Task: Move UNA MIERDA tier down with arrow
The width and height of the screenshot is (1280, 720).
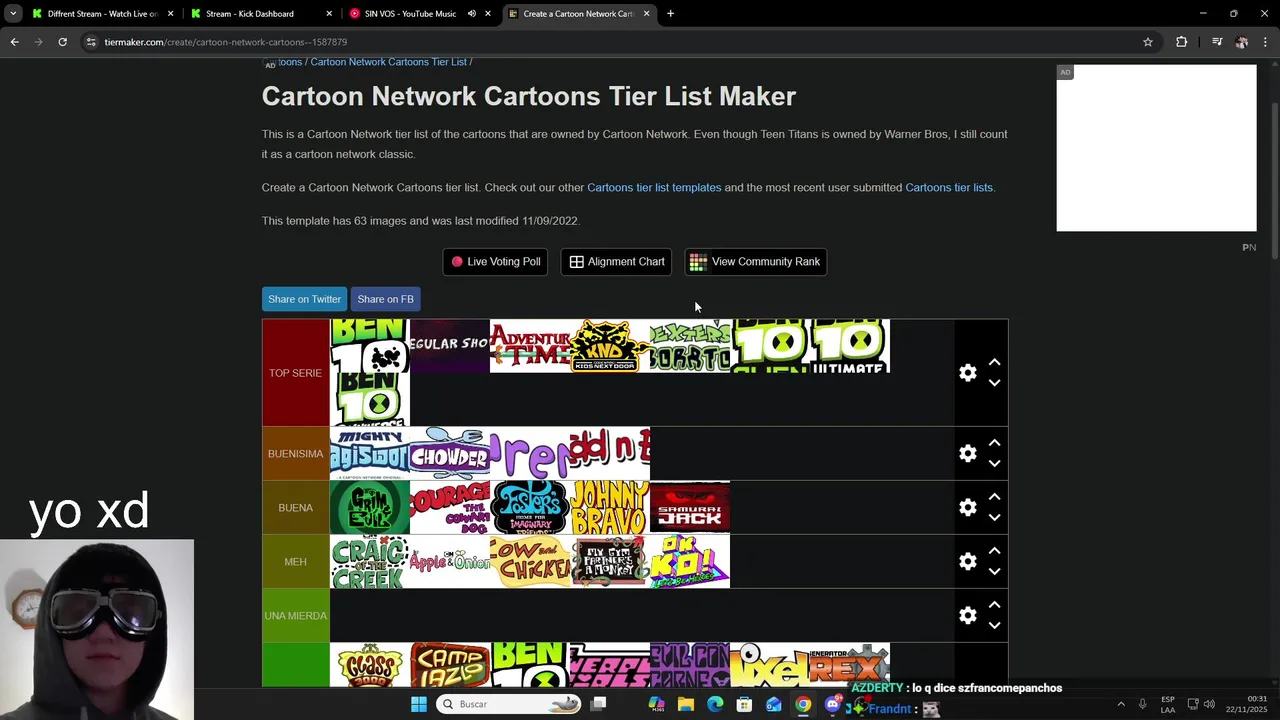Action: (x=994, y=625)
